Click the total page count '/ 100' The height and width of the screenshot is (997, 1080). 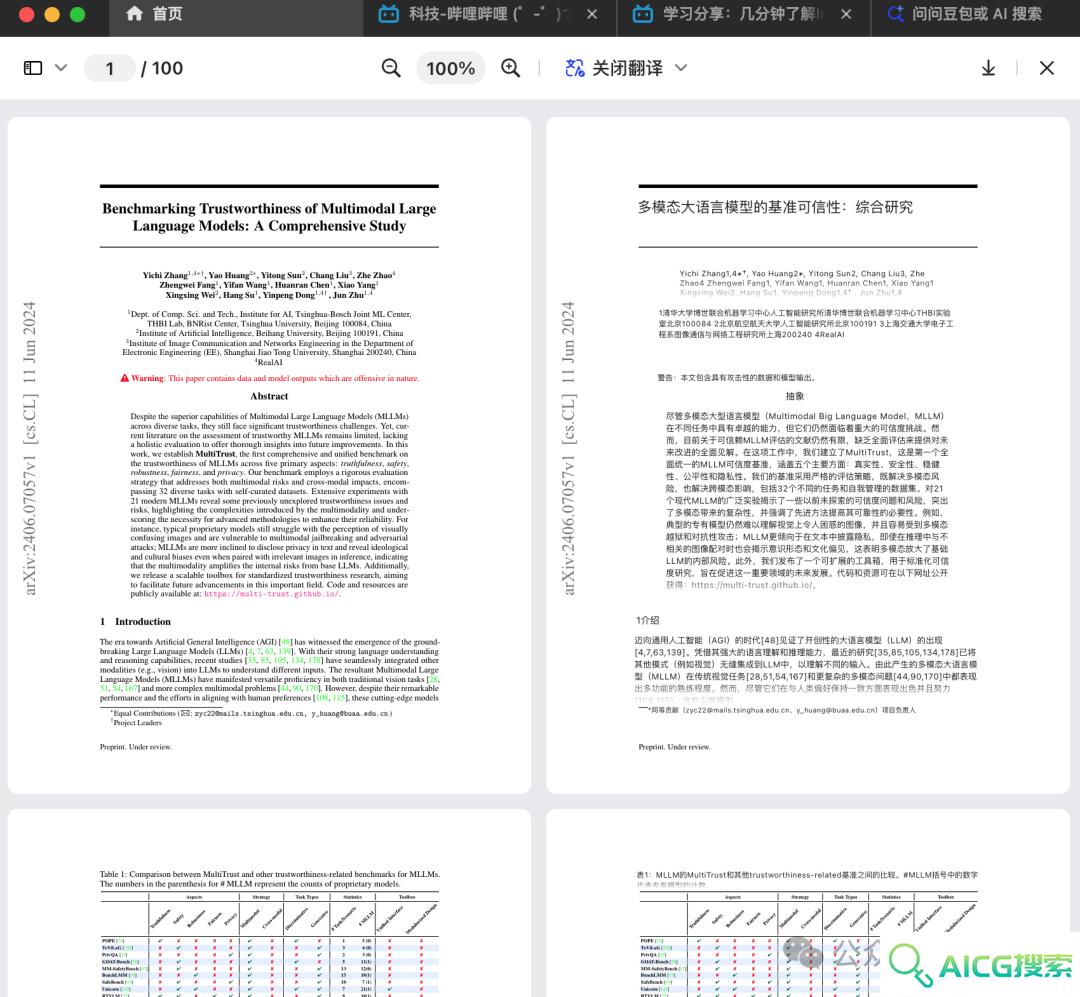[x=162, y=68]
